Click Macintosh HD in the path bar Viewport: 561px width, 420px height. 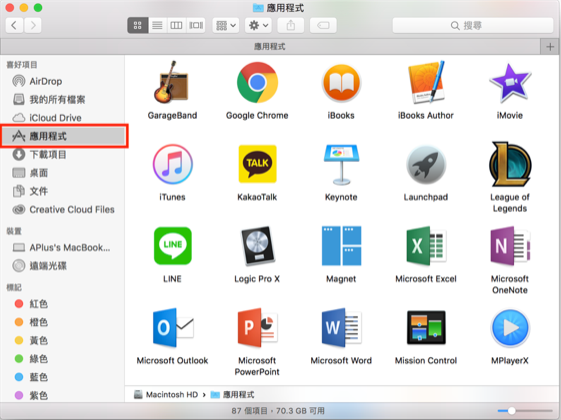(x=166, y=395)
